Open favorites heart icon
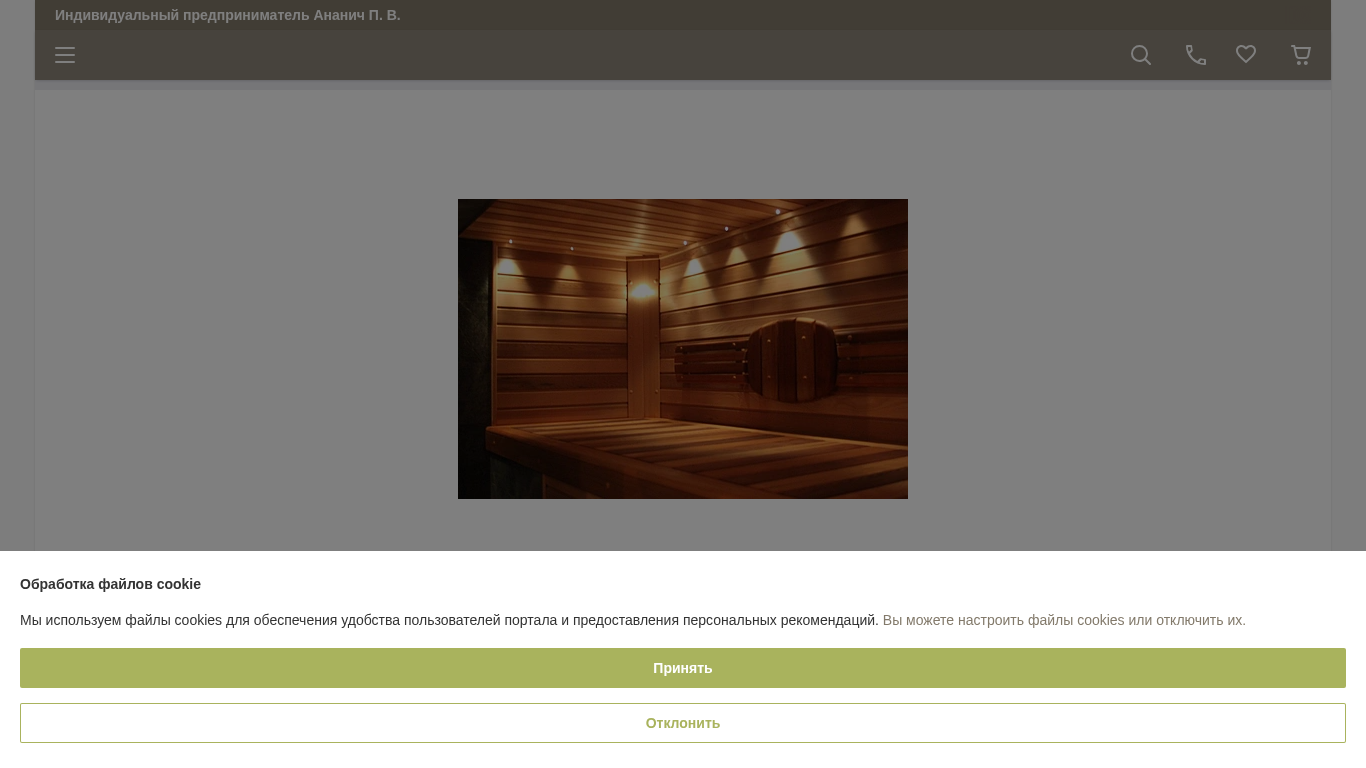Viewport: 1366px width, 768px height. point(1246,54)
